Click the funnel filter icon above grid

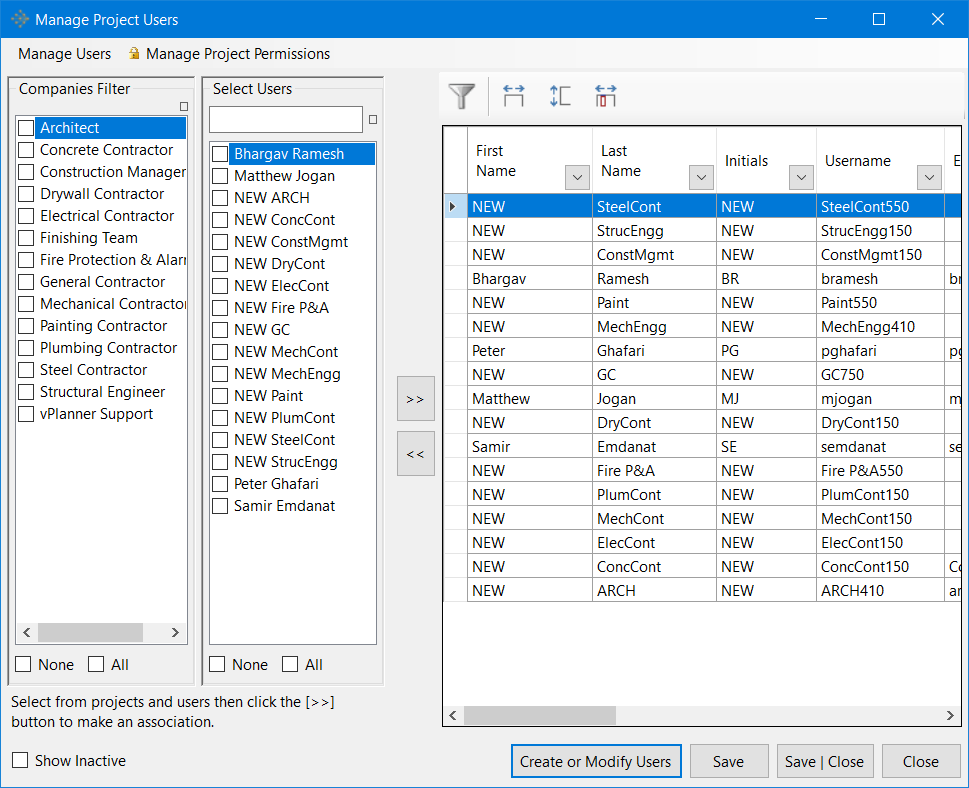(461, 96)
